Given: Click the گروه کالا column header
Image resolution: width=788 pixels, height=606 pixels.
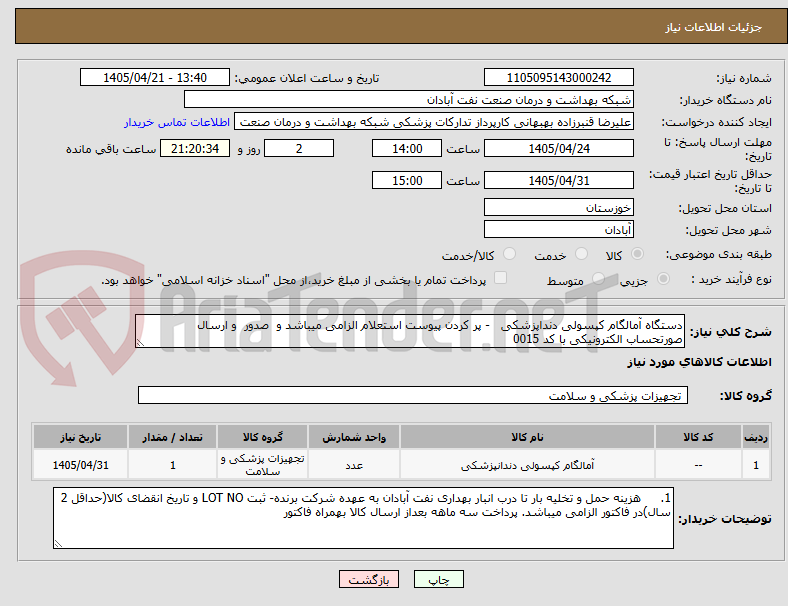Looking at the screenshot, I should tap(262, 437).
